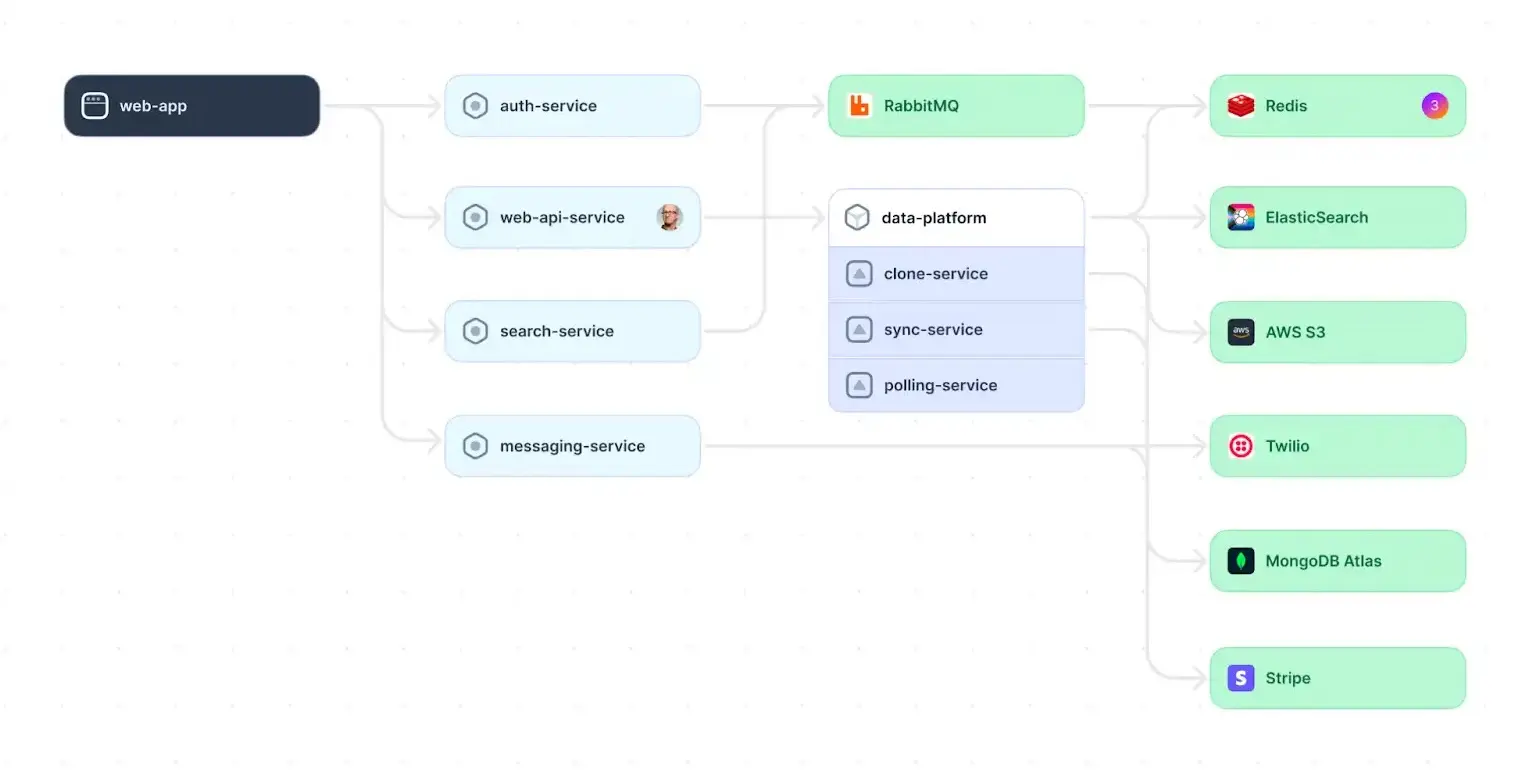The width and height of the screenshot is (1529, 776).
Task: Select the polling-service row in data-platform
Action: (956, 386)
